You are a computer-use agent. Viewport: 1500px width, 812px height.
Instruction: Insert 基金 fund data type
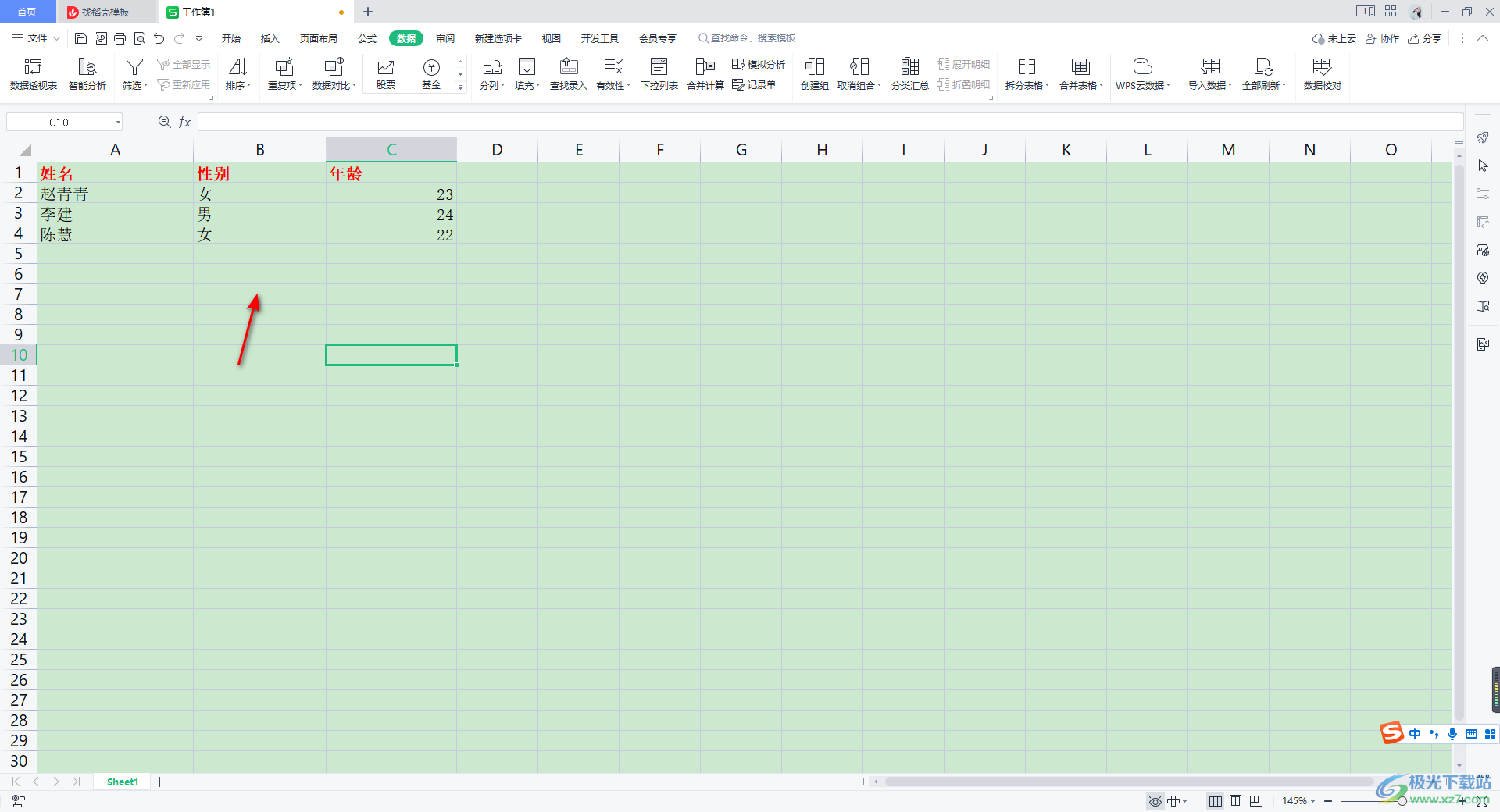pos(431,74)
